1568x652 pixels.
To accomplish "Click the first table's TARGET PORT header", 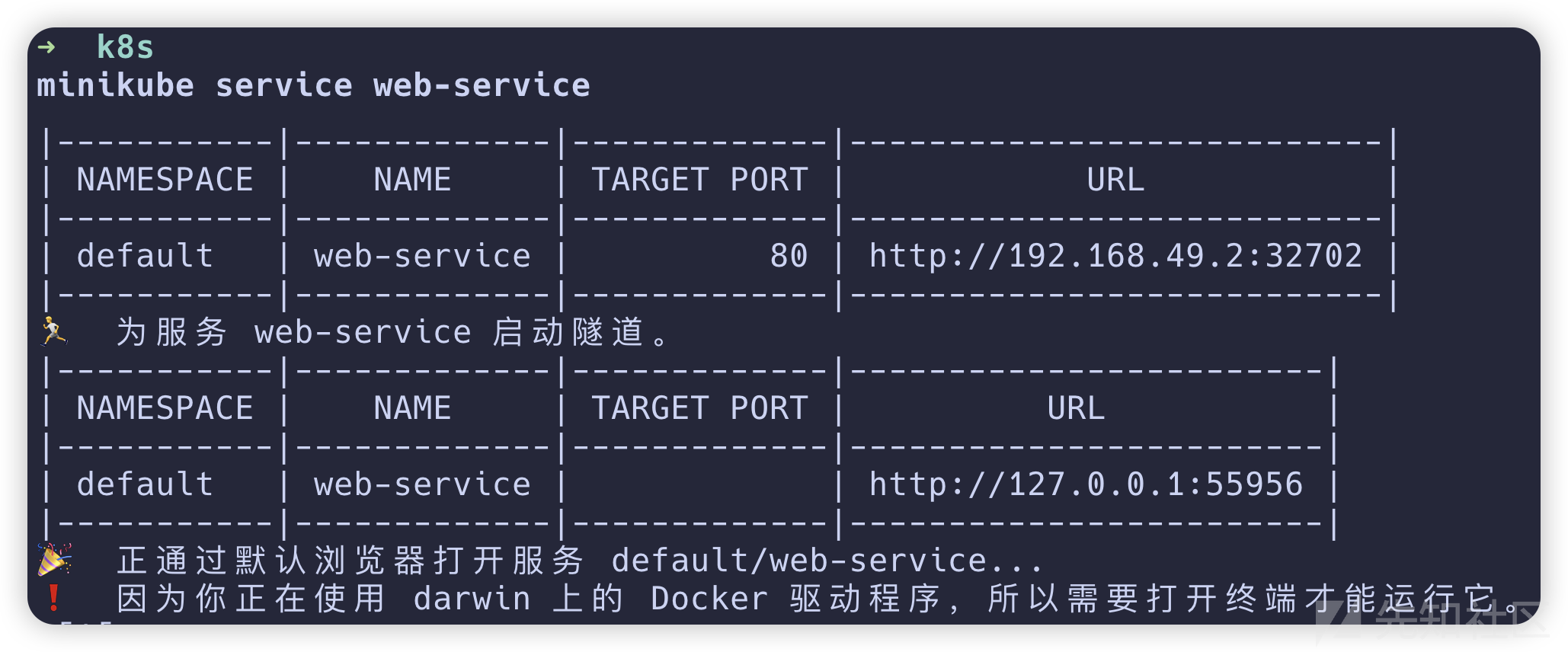I will 699,180.
